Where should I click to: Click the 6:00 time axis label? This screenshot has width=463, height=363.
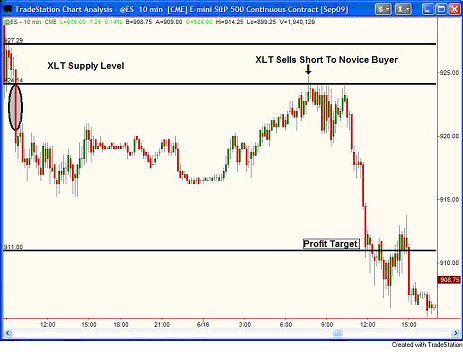click(286, 324)
